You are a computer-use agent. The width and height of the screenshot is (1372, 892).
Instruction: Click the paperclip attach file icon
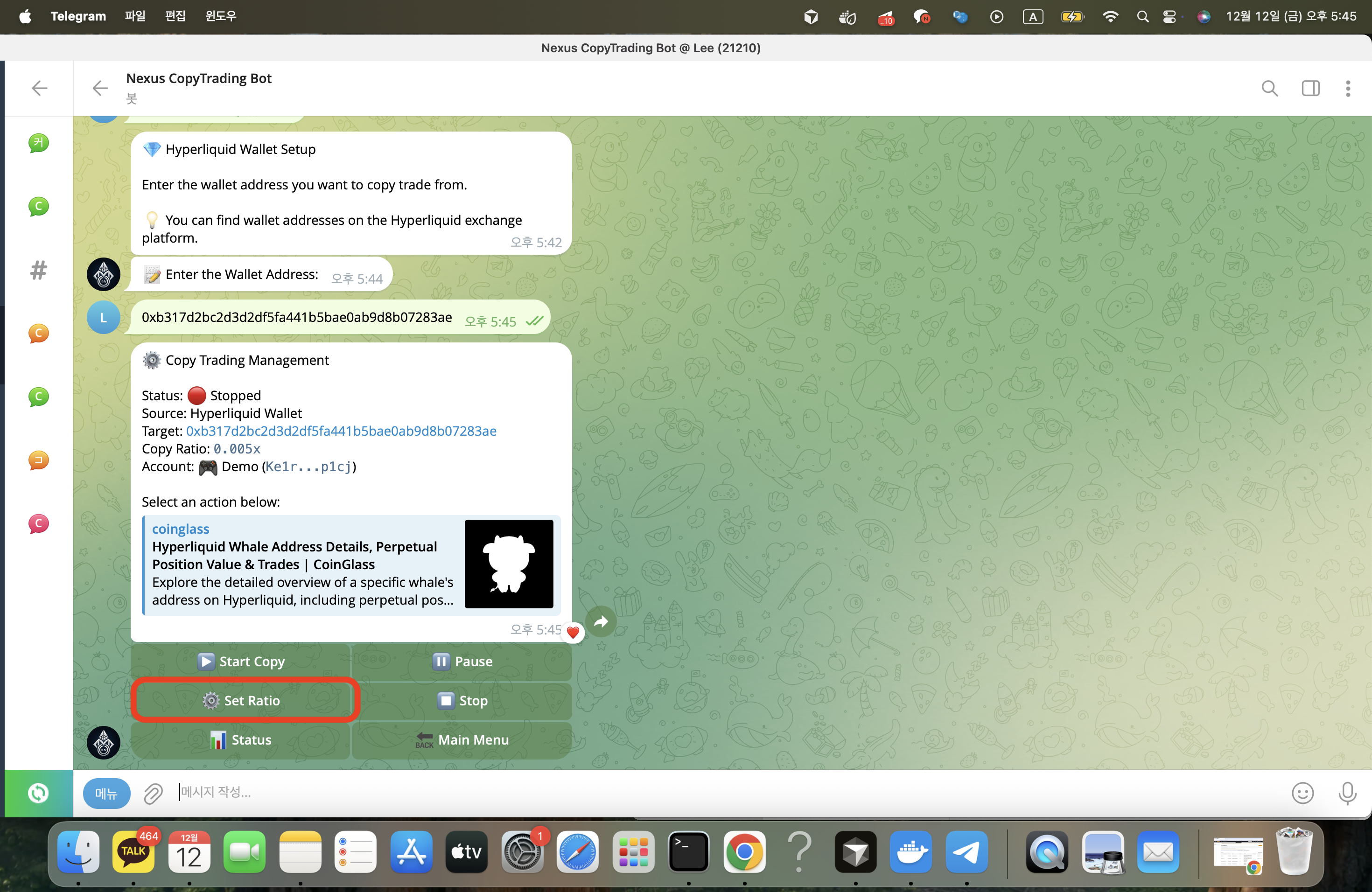(153, 794)
